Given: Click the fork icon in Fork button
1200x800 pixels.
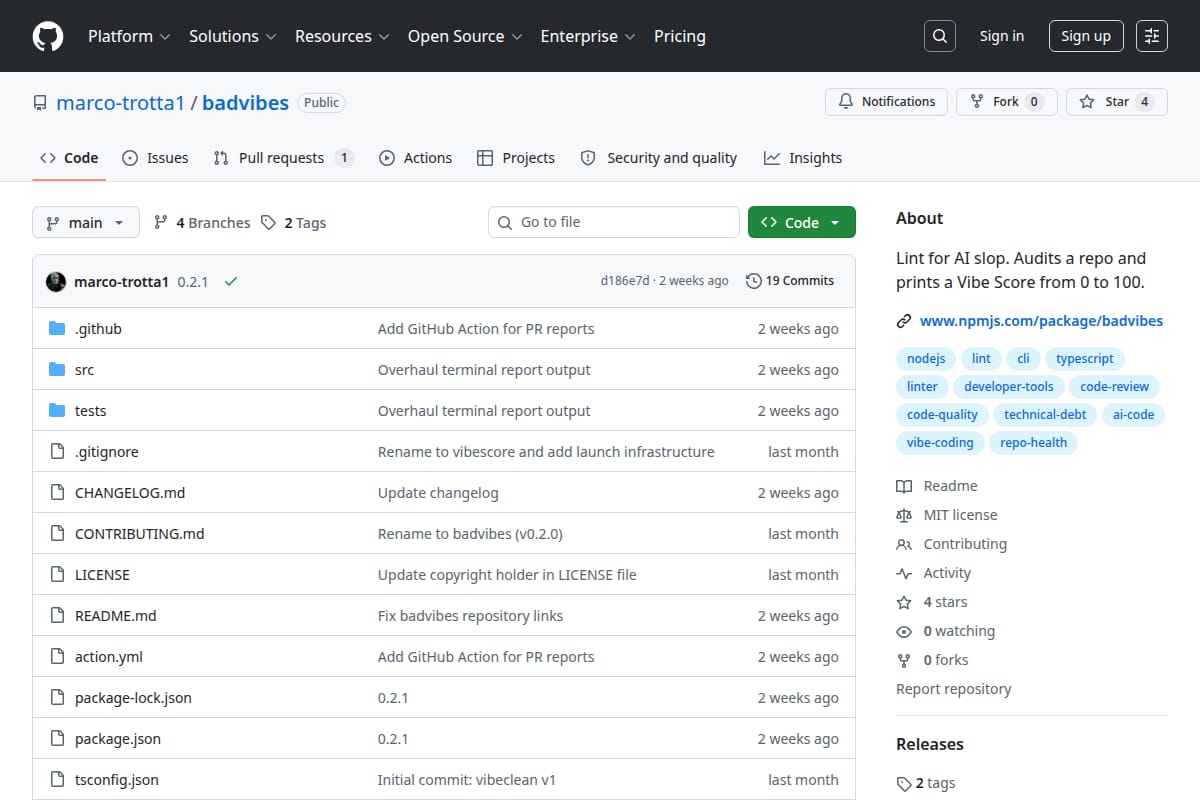Looking at the screenshot, I should pyautogui.click(x=977, y=102).
